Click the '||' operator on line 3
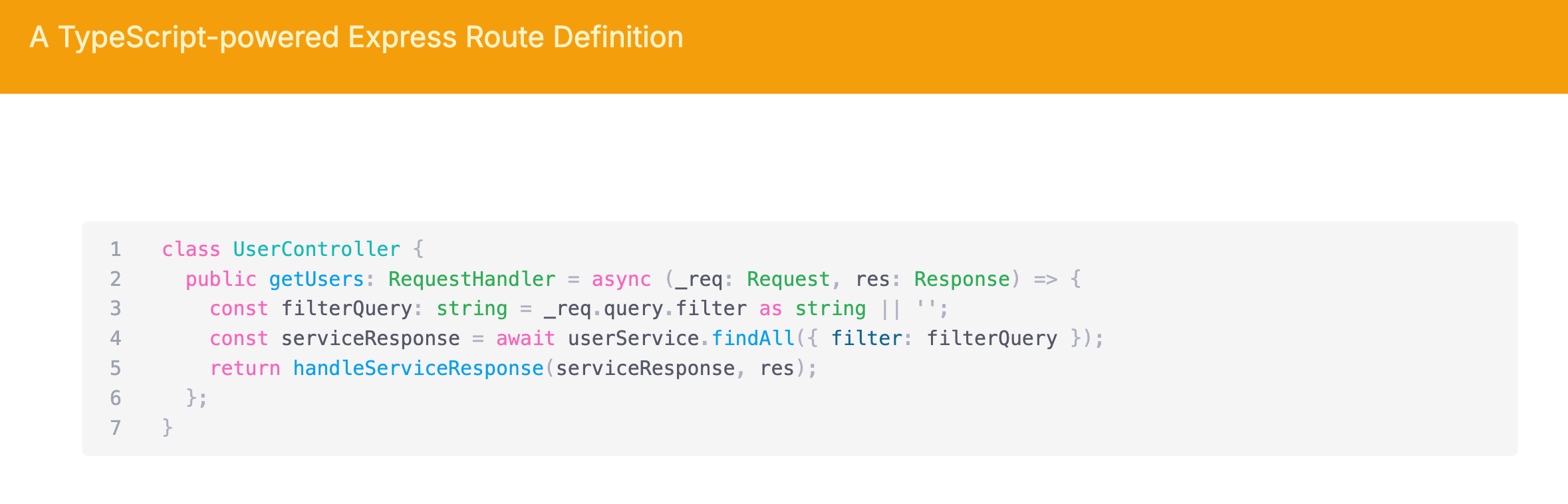The height and width of the screenshot is (504, 1568). [890, 309]
